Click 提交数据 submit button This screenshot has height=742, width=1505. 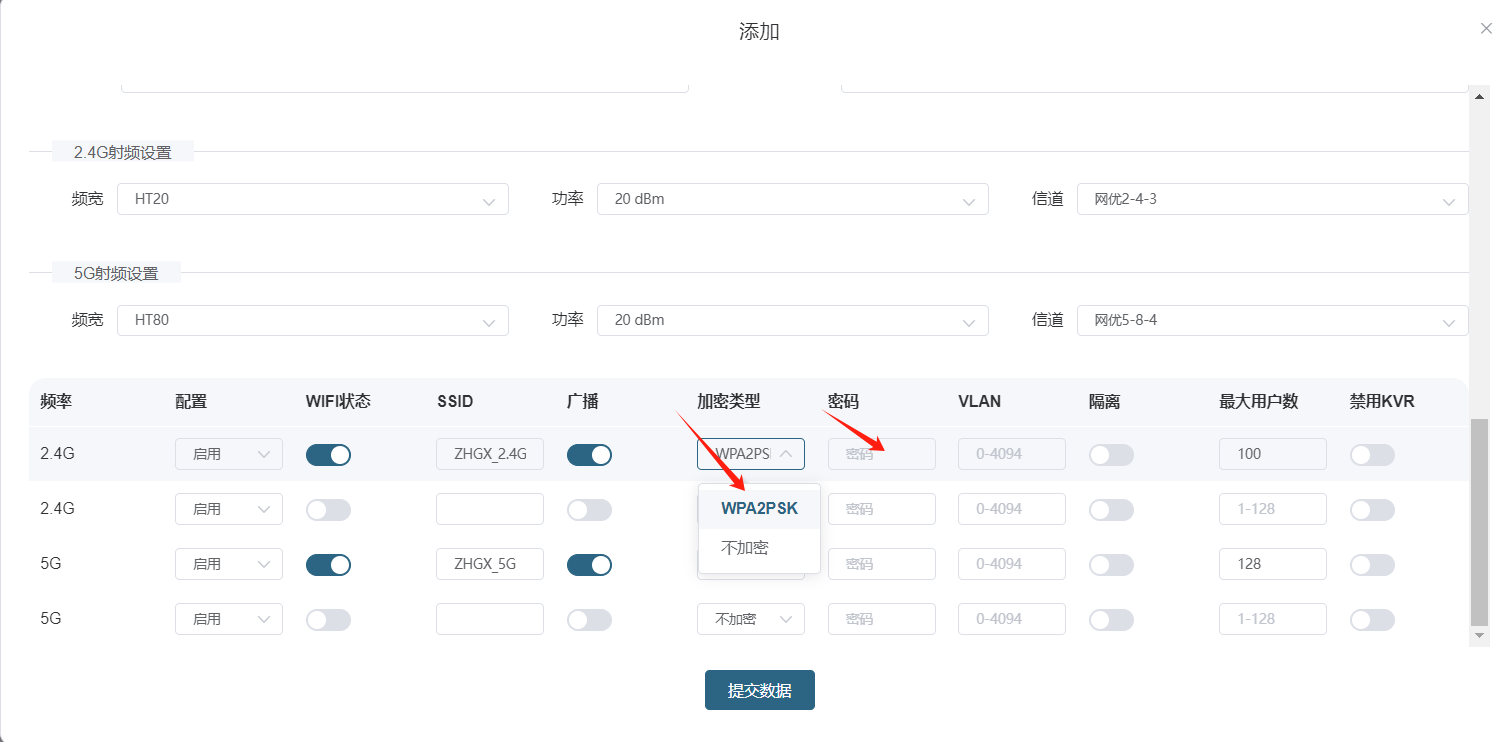click(759, 690)
